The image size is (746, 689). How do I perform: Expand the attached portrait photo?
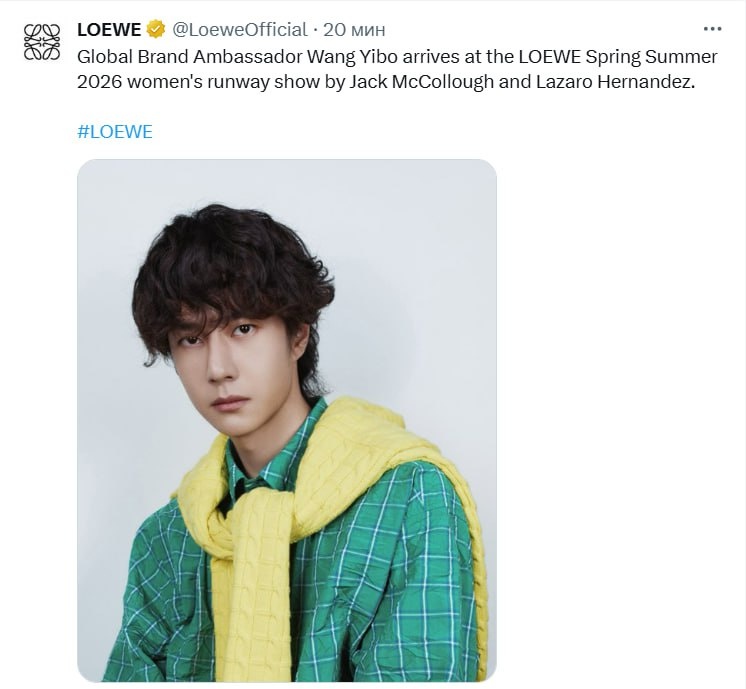pos(287,421)
